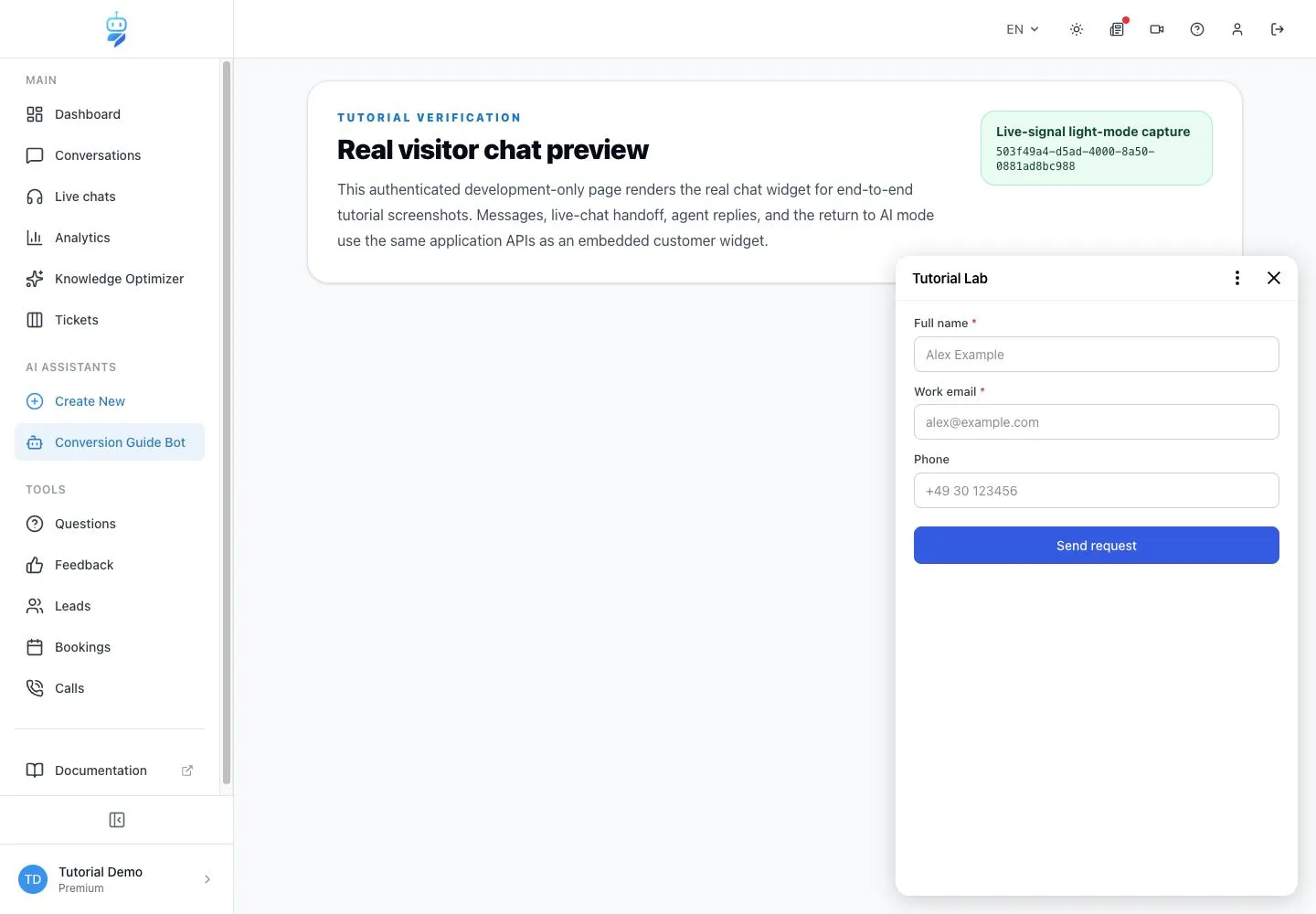This screenshot has height=914, width=1316.
Task: Expand the Tutorial Demo account chevron
Action: click(207, 879)
